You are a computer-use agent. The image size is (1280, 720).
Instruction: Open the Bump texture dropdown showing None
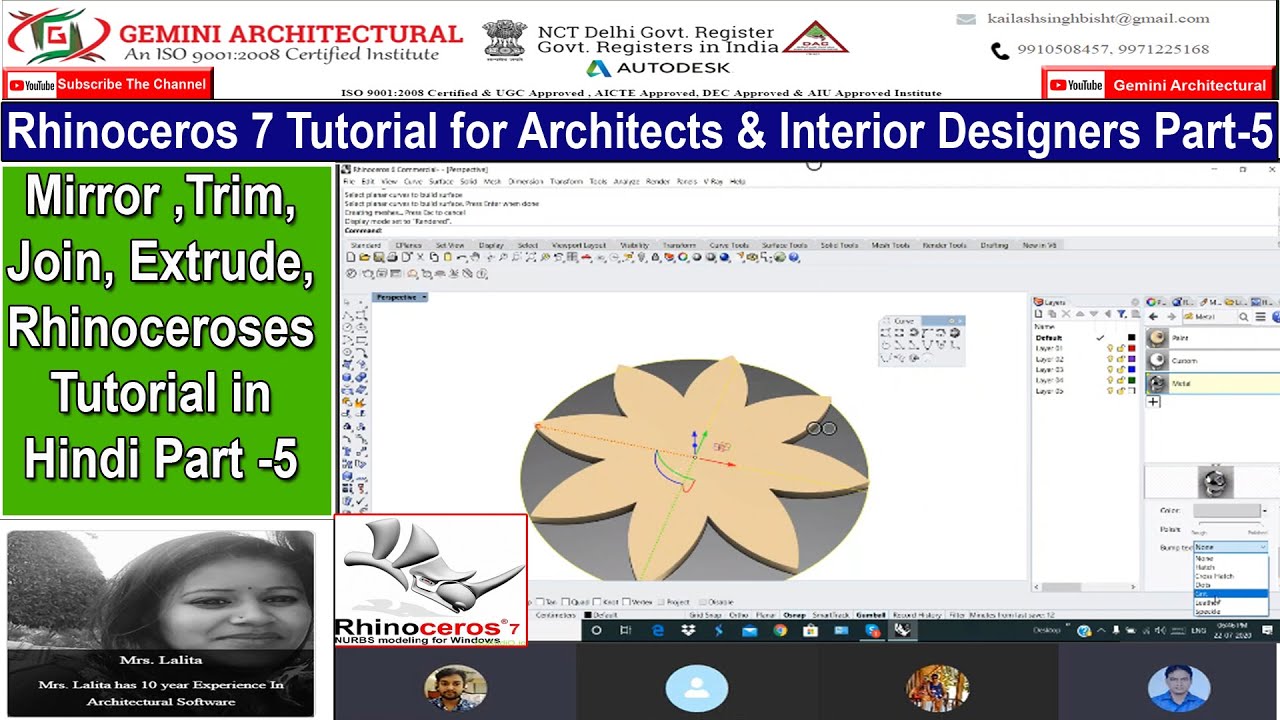(x=1231, y=547)
